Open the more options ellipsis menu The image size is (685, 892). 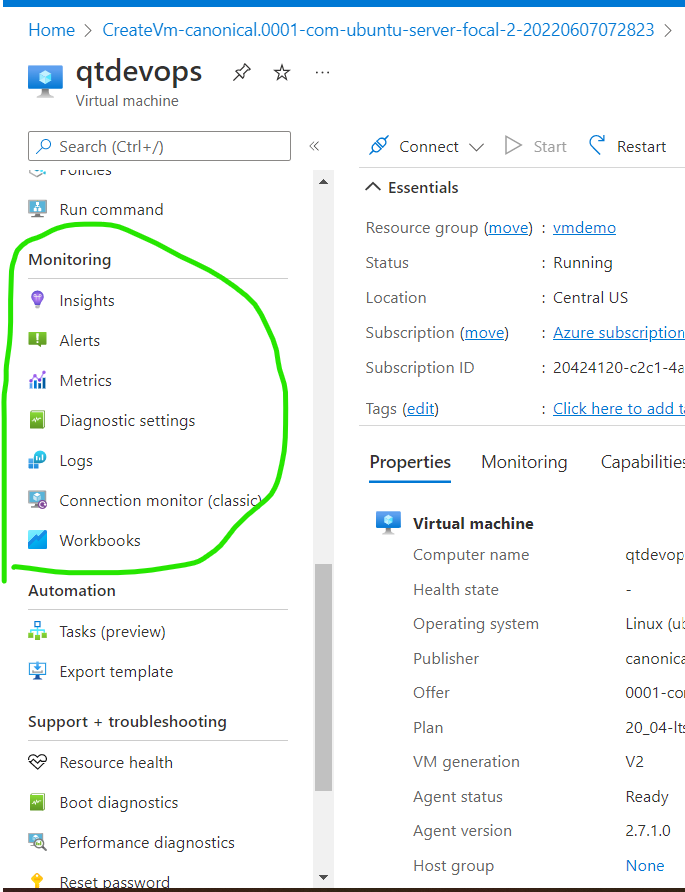(323, 72)
